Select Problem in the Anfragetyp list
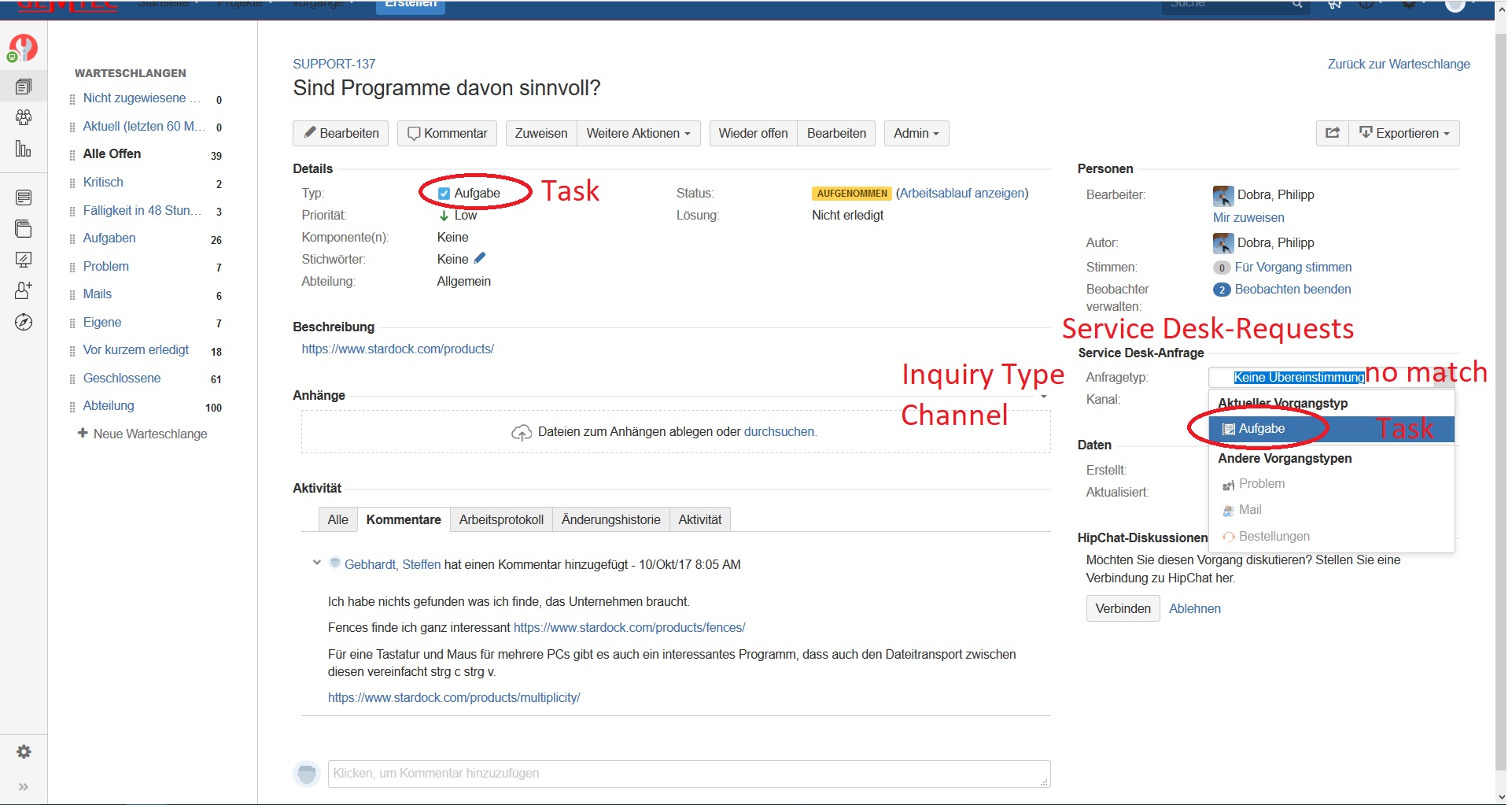This screenshot has height=809, width=1512. 1332,484
